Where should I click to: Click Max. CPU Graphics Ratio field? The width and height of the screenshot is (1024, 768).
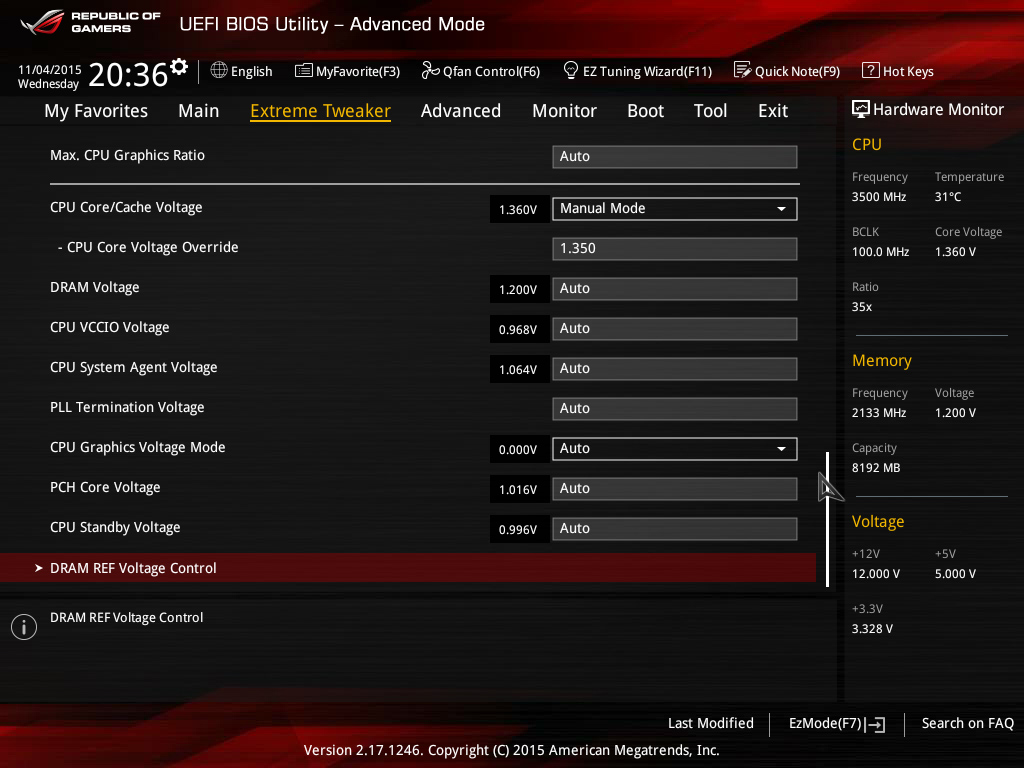tap(675, 157)
